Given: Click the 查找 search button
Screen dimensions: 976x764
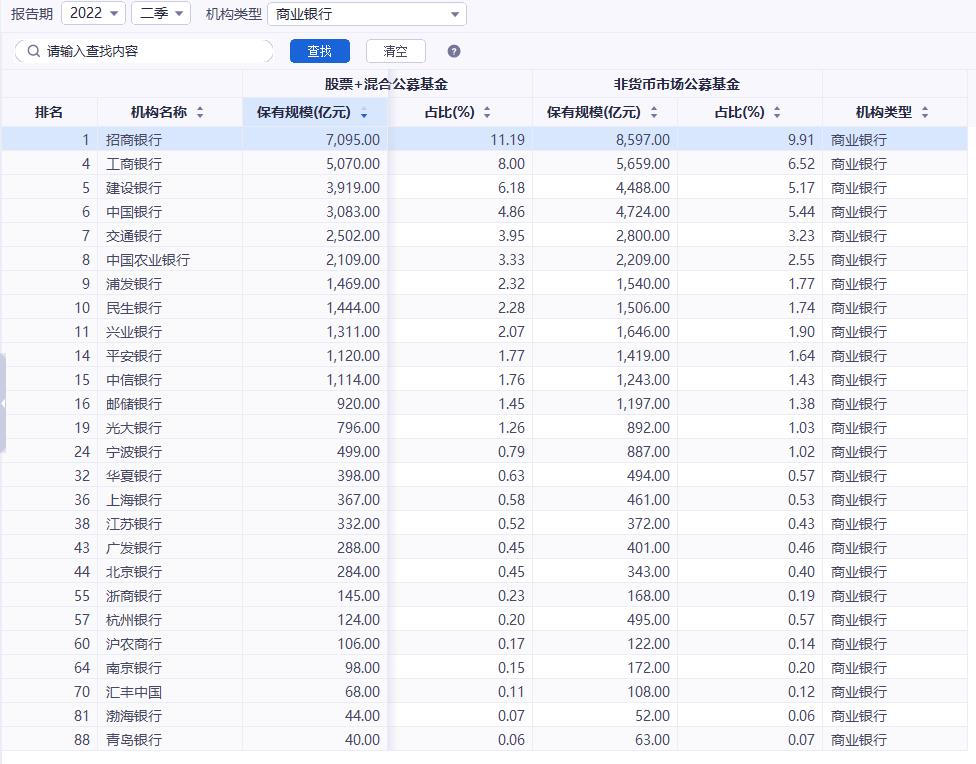Looking at the screenshot, I should tap(319, 50).
